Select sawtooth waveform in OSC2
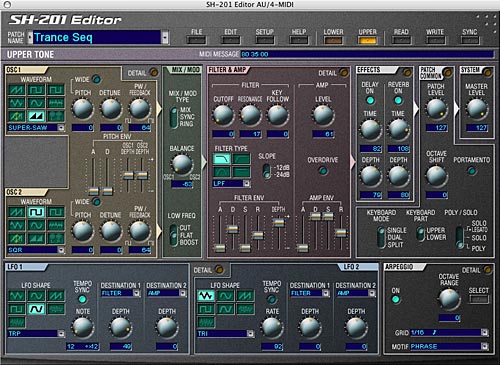500x365 pixels. pyautogui.click(x=17, y=212)
